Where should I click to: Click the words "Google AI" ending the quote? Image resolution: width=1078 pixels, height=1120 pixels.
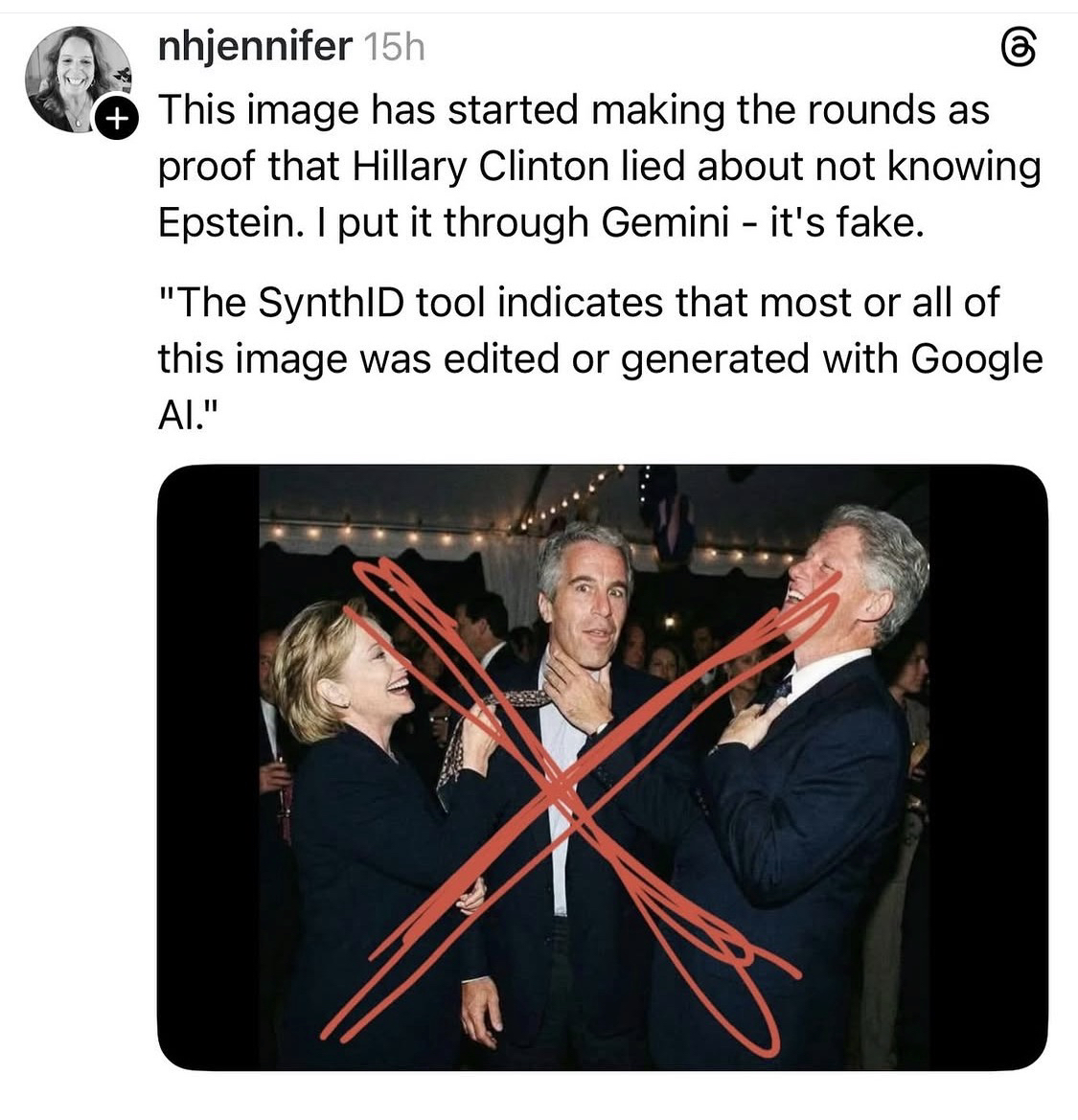[x=600, y=386]
